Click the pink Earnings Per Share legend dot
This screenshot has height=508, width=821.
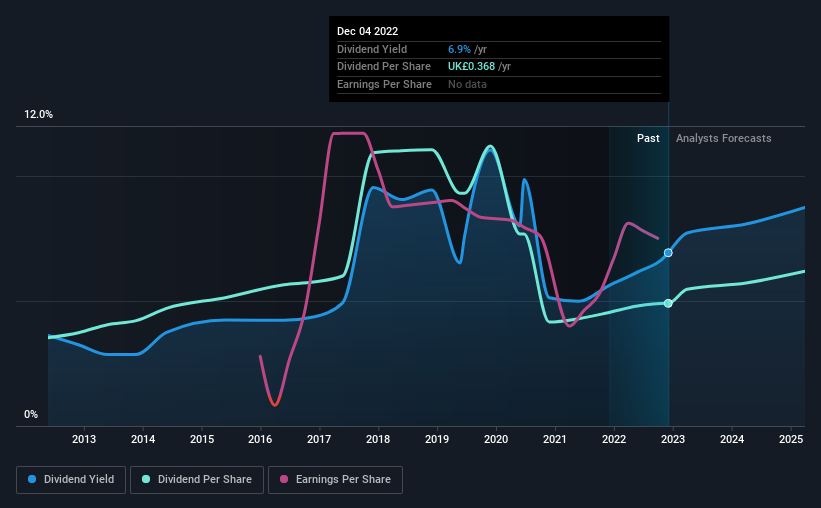[284, 479]
